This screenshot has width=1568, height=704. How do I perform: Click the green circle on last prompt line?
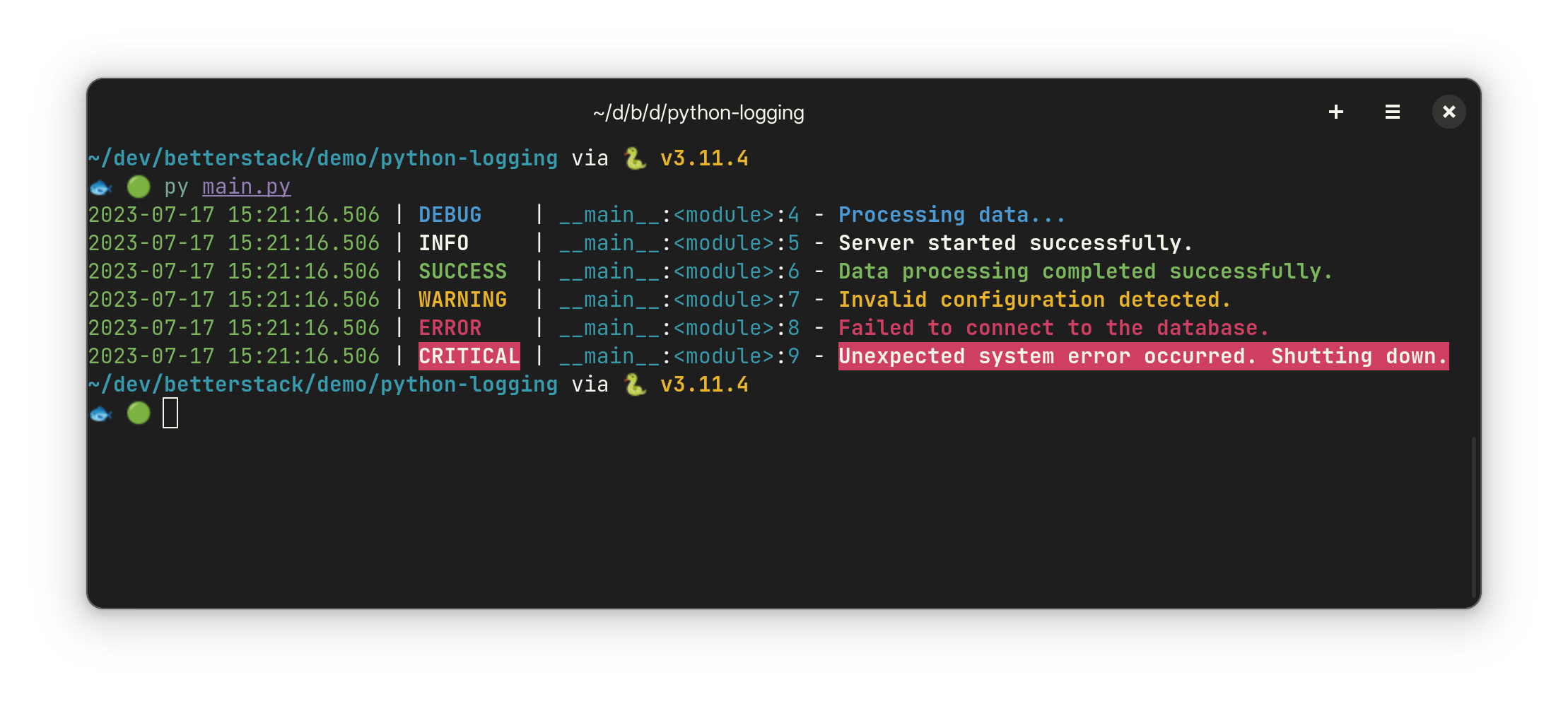(x=139, y=413)
